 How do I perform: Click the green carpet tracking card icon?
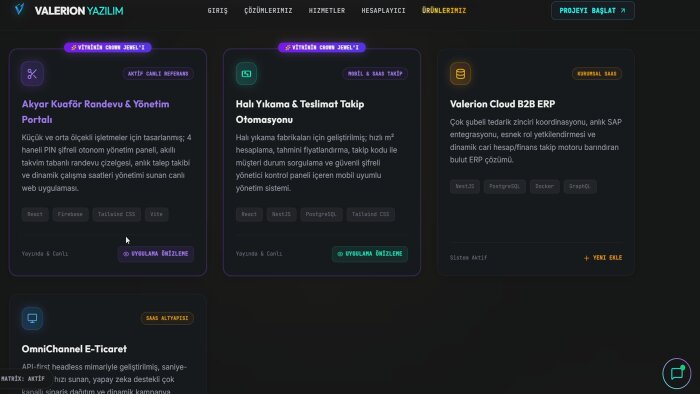[246, 74]
